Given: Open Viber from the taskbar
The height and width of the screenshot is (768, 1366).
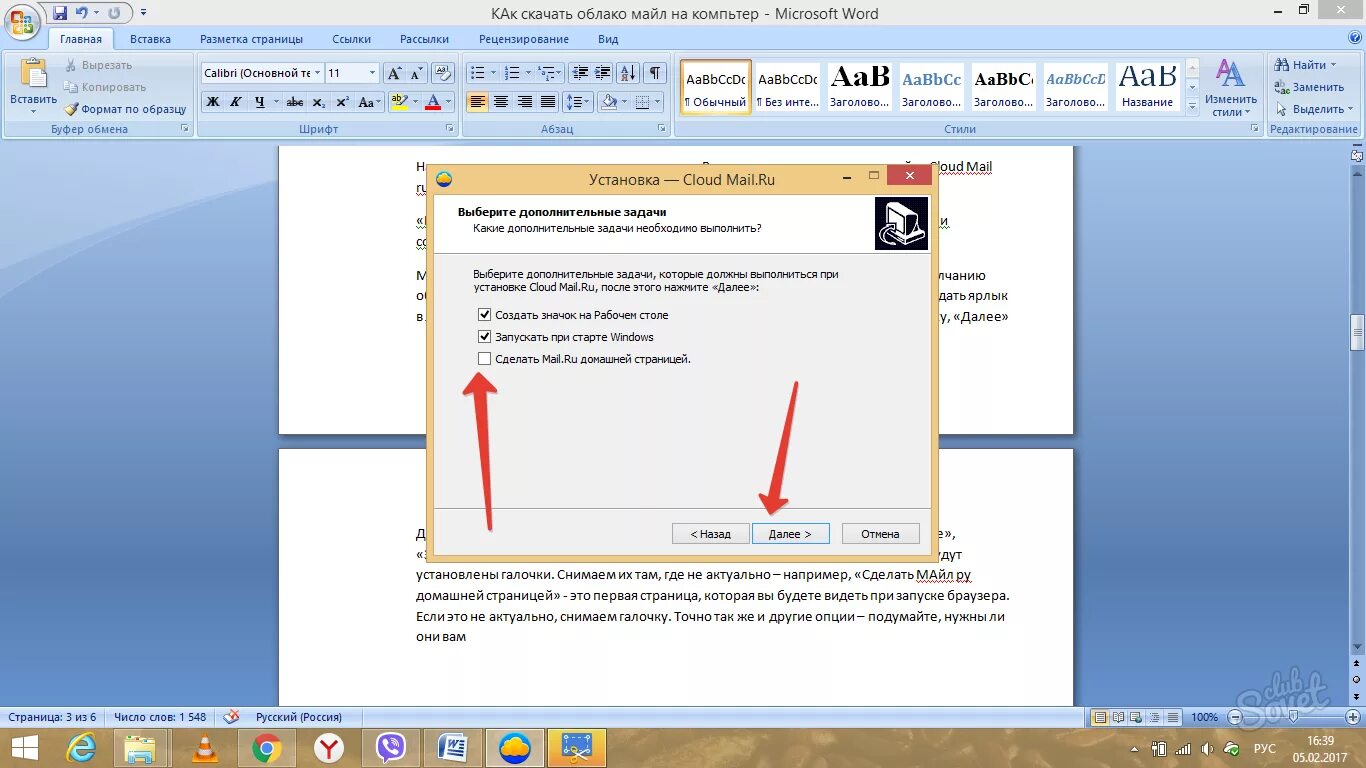Looking at the screenshot, I should coord(390,747).
